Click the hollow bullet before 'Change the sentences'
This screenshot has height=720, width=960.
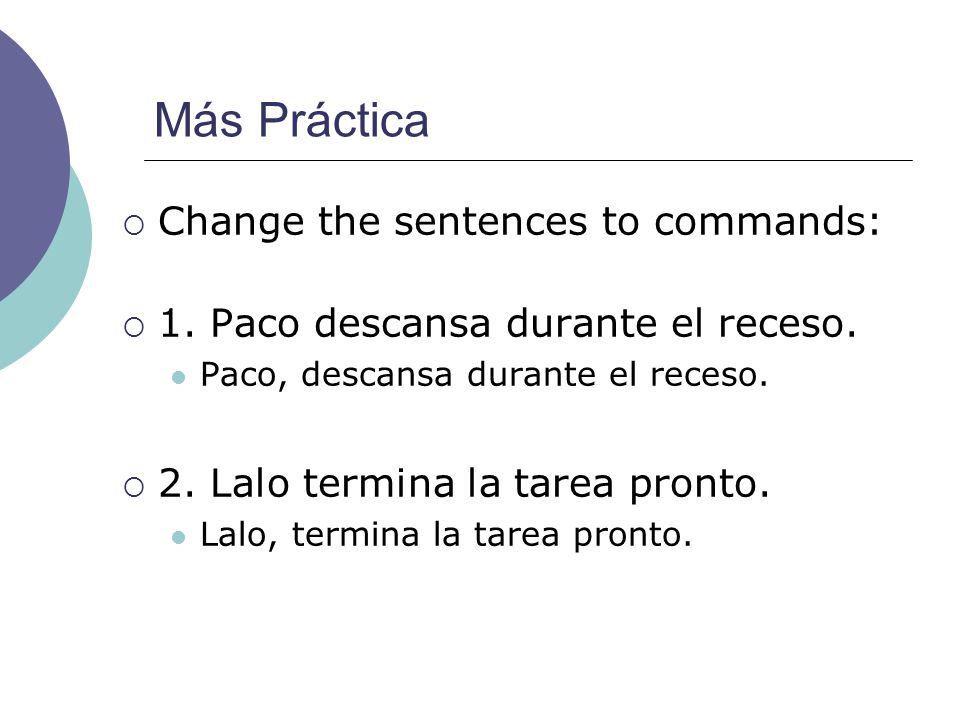pyautogui.click(x=134, y=225)
